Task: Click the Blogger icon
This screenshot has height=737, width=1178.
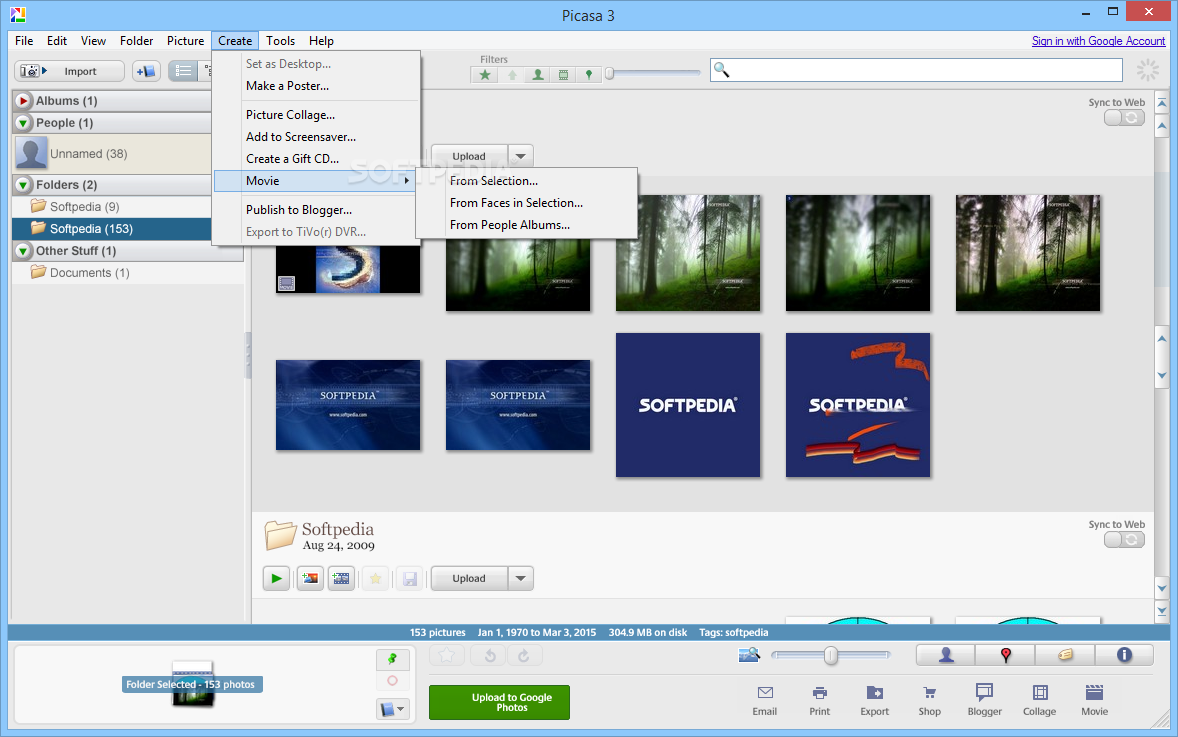Action: click(984, 700)
